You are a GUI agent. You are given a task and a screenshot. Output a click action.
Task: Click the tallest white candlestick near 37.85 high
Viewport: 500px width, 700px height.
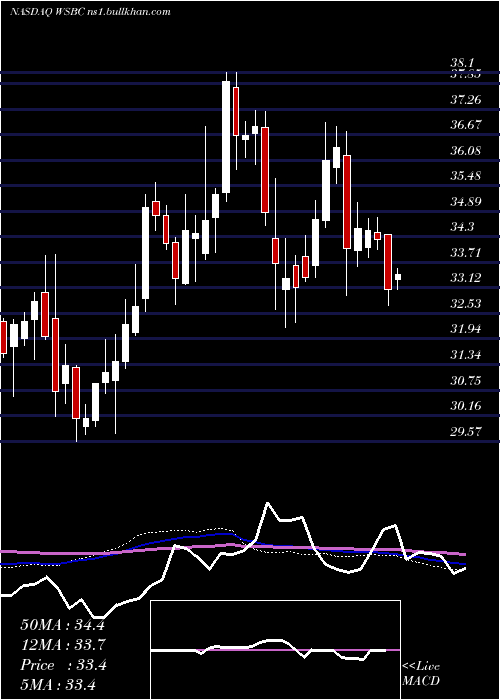pos(226,137)
